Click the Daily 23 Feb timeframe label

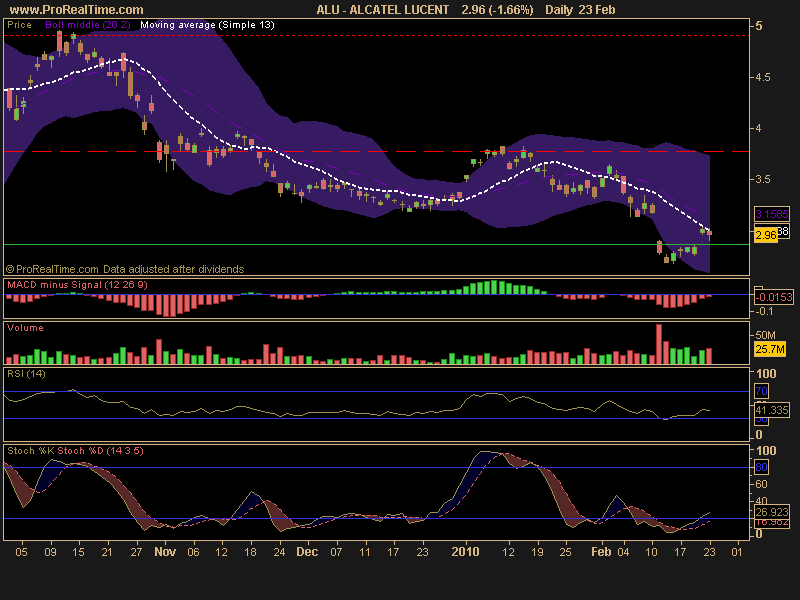[580, 10]
